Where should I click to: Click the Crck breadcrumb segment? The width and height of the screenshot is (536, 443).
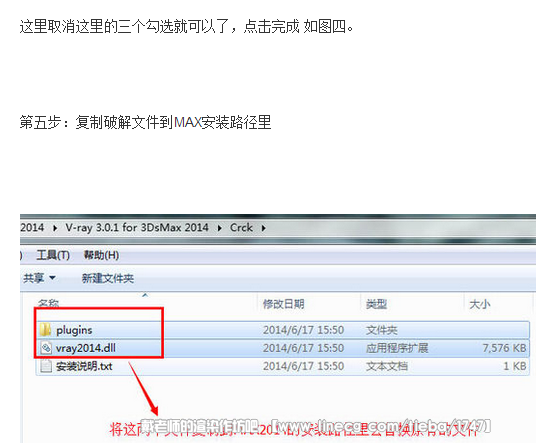pos(241,228)
